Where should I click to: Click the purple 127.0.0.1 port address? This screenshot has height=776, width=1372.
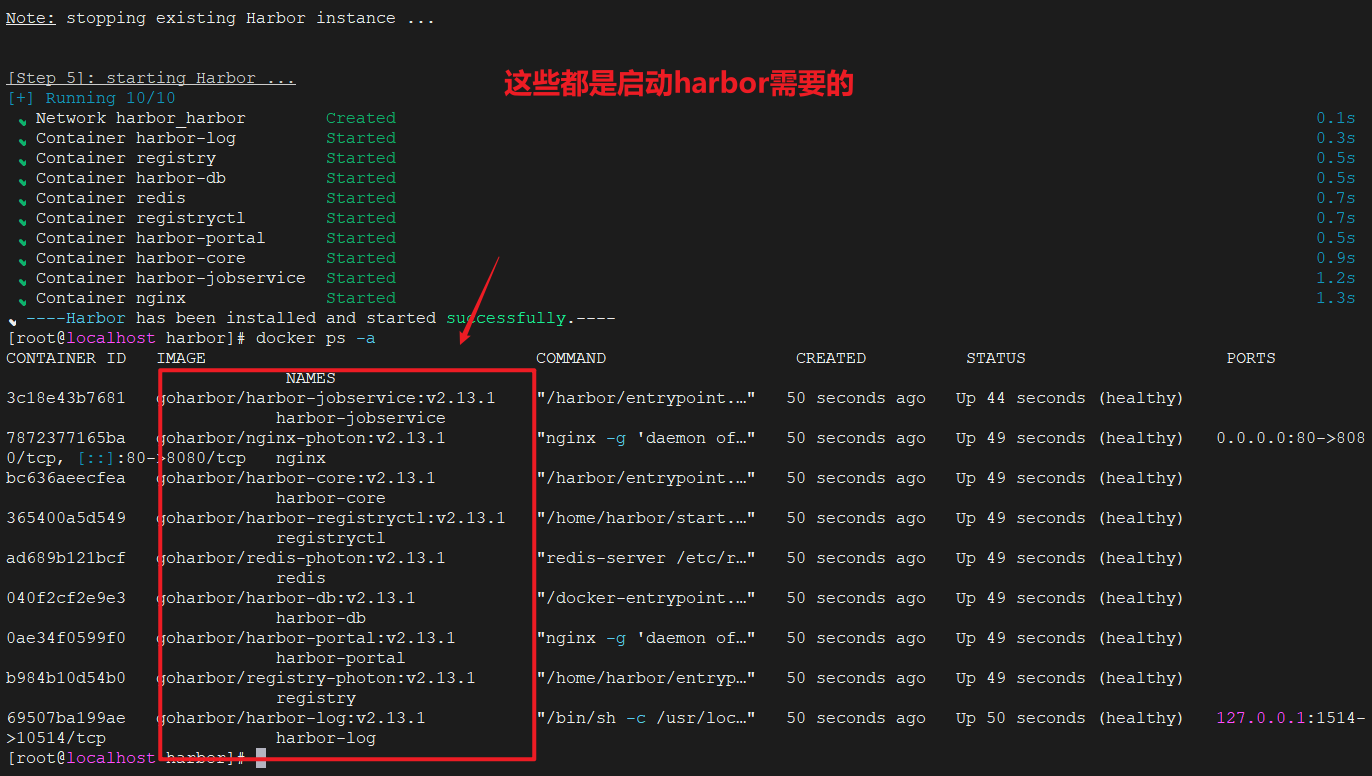pos(1260,718)
